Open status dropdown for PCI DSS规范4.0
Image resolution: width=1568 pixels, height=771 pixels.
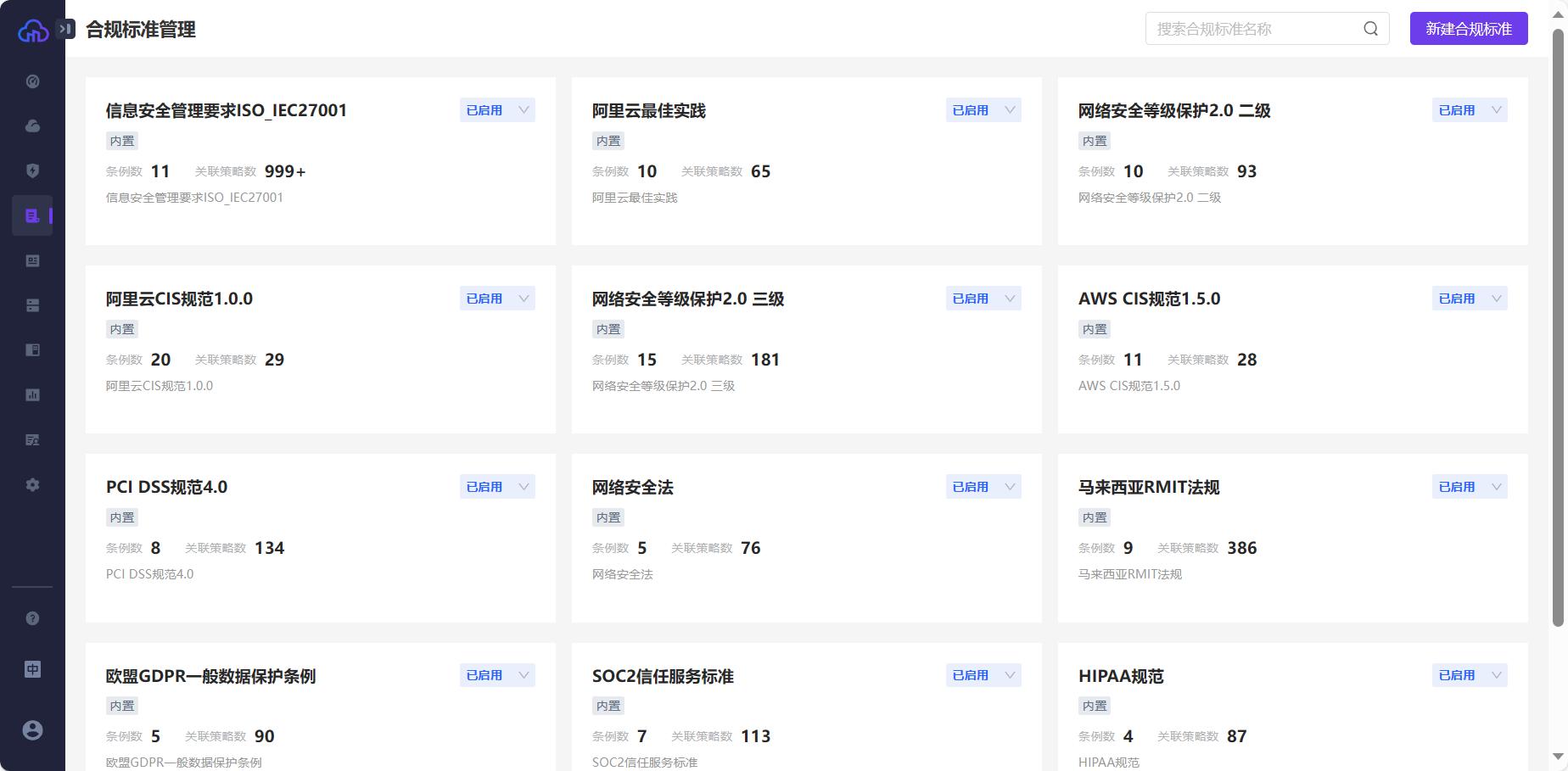(x=497, y=487)
